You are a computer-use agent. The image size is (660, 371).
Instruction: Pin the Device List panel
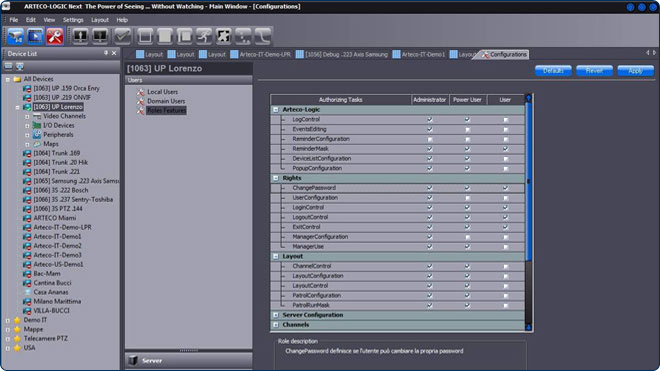[x=106, y=53]
